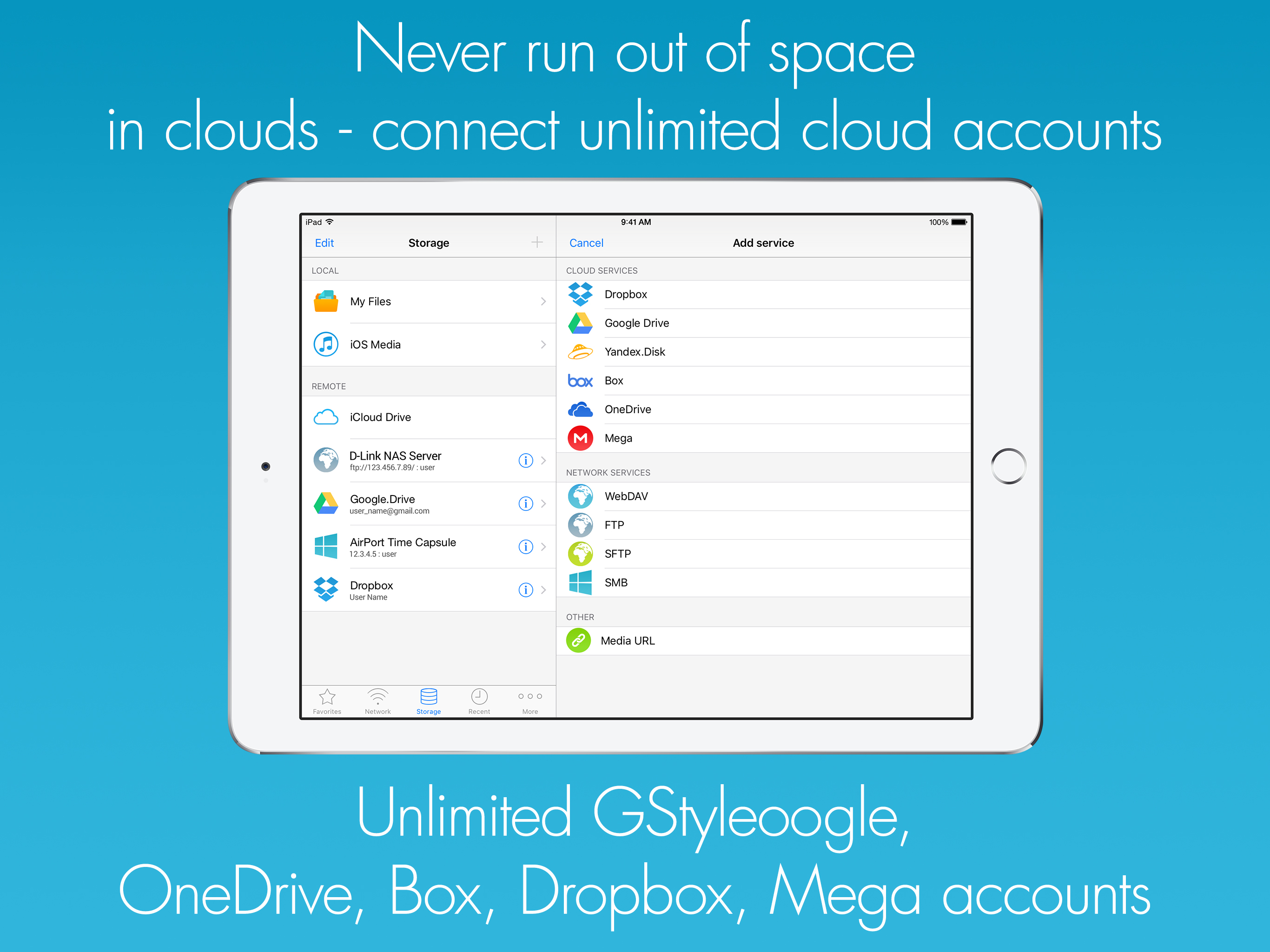This screenshot has height=952, width=1270.
Task: Tap the OneDrive cloud icon
Action: tap(580, 410)
